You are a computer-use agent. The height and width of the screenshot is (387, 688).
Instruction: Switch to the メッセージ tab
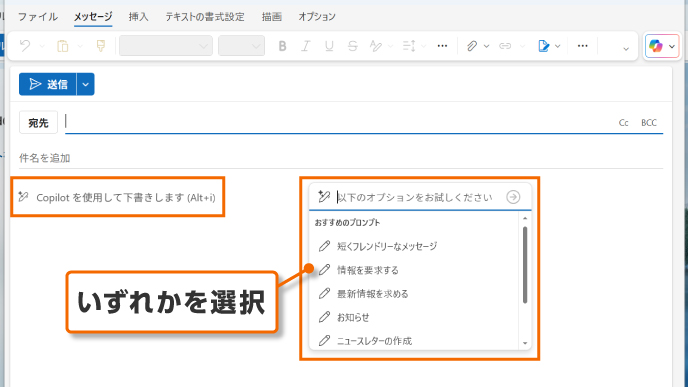tap(93, 17)
